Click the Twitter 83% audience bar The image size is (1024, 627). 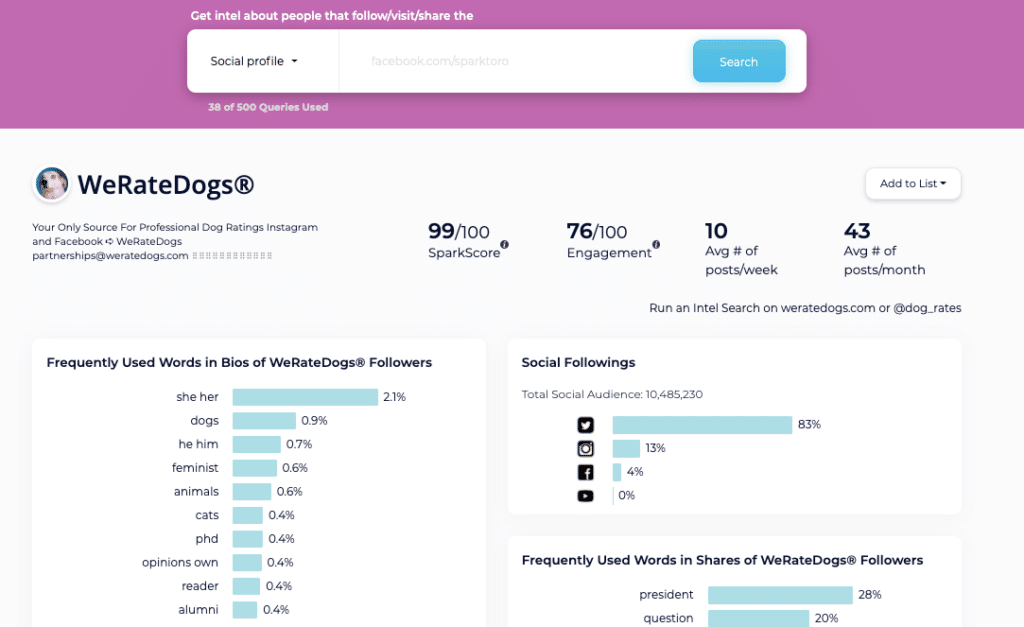pyautogui.click(x=702, y=425)
